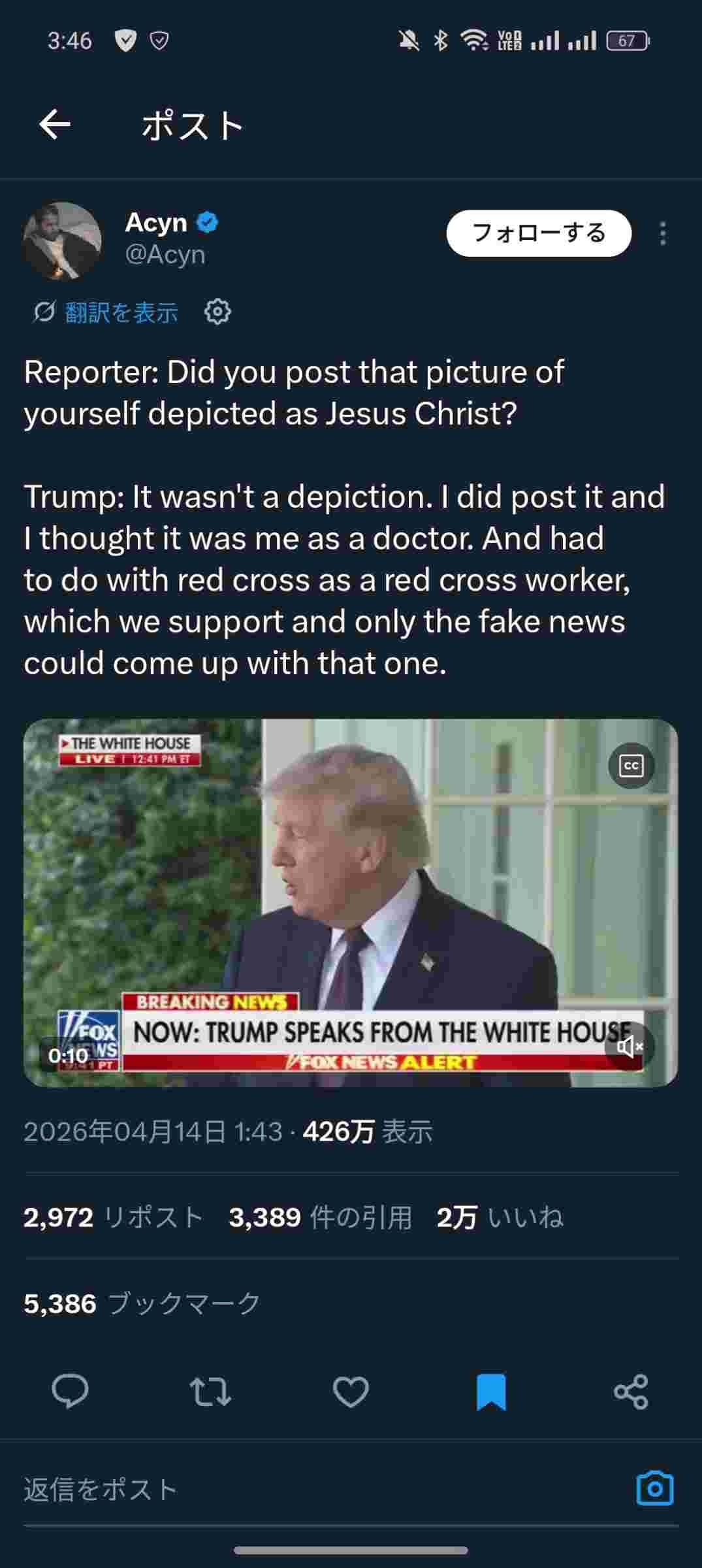The width and height of the screenshot is (702, 1568).
Task: Toggle closed captions CC on video
Action: tap(631, 766)
